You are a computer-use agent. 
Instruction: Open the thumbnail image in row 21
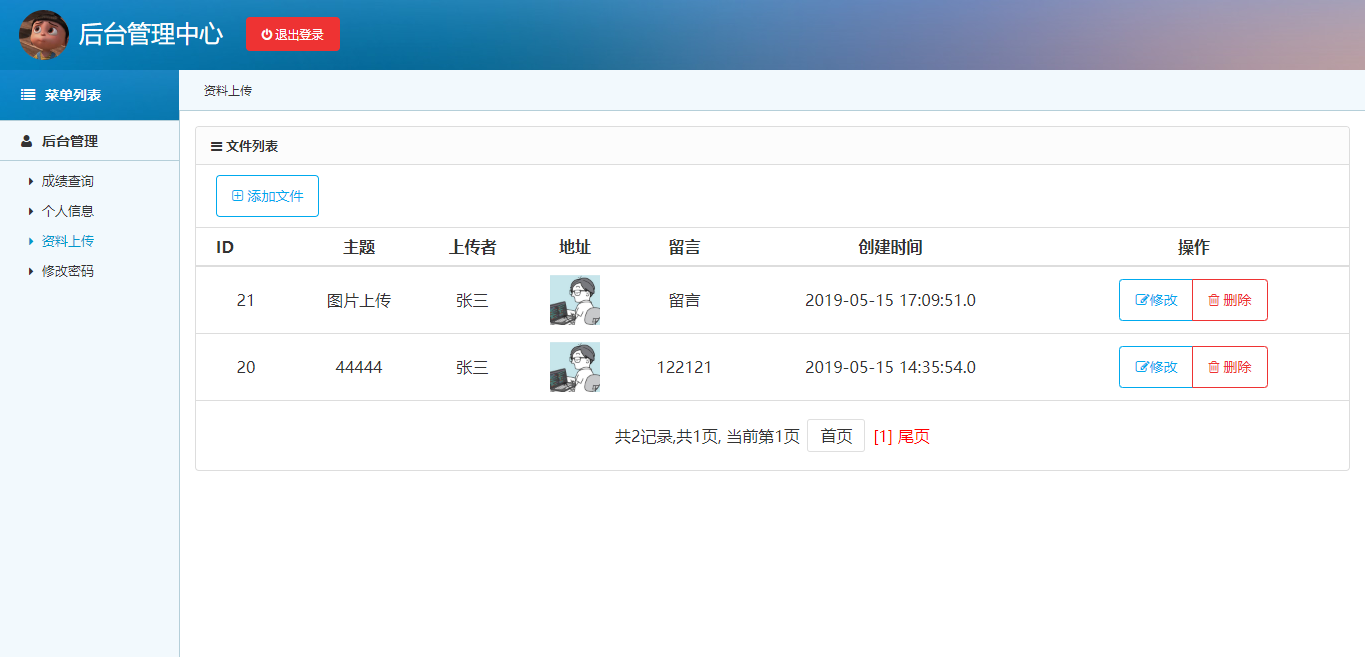(575, 300)
